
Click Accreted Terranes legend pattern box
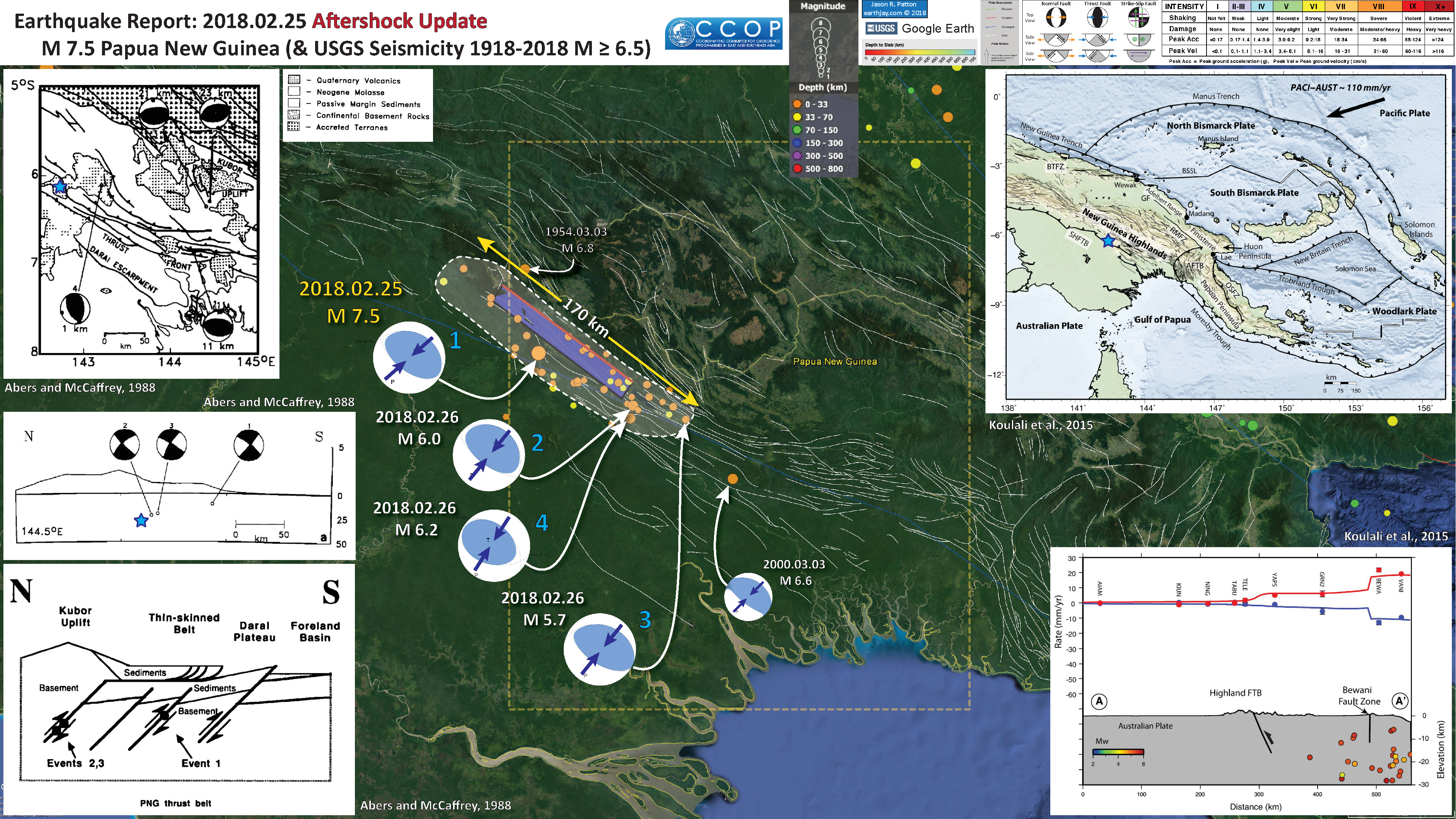click(293, 127)
